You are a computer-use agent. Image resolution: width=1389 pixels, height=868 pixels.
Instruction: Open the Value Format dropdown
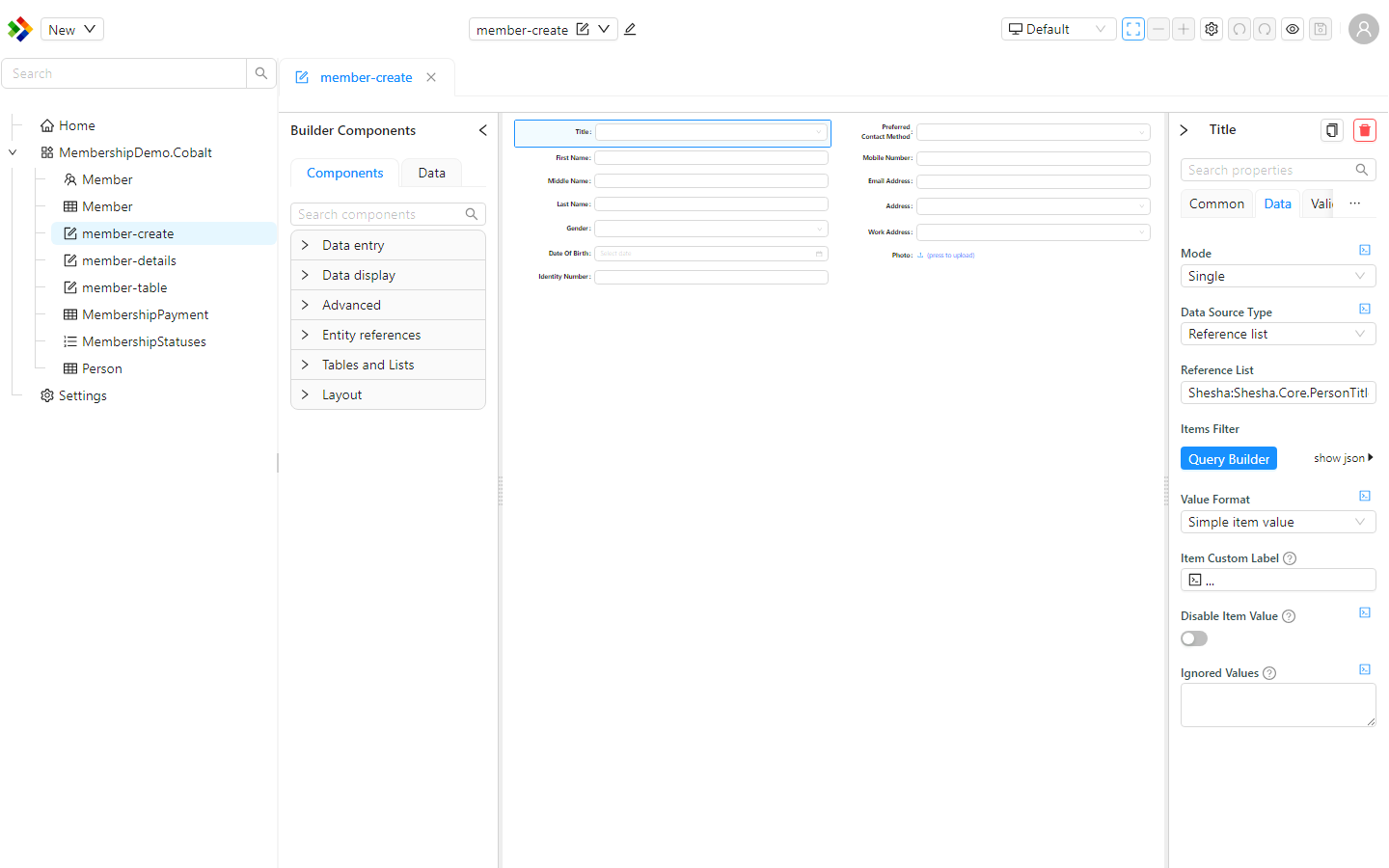pos(1278,522)
